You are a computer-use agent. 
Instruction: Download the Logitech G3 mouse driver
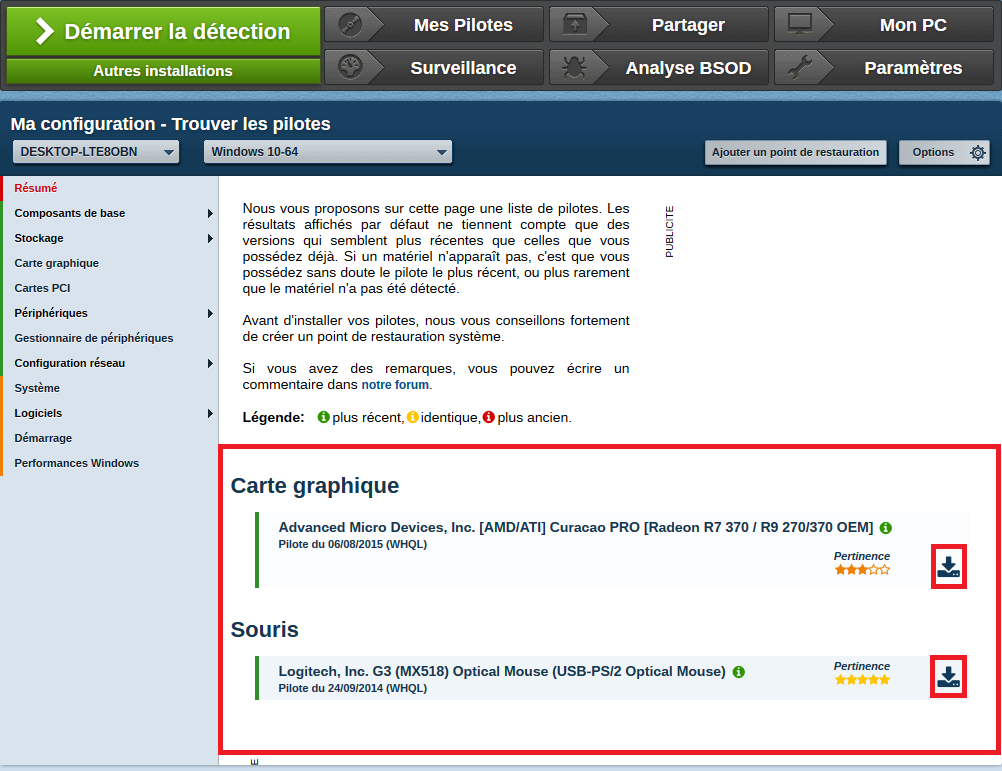coord(948,677)
